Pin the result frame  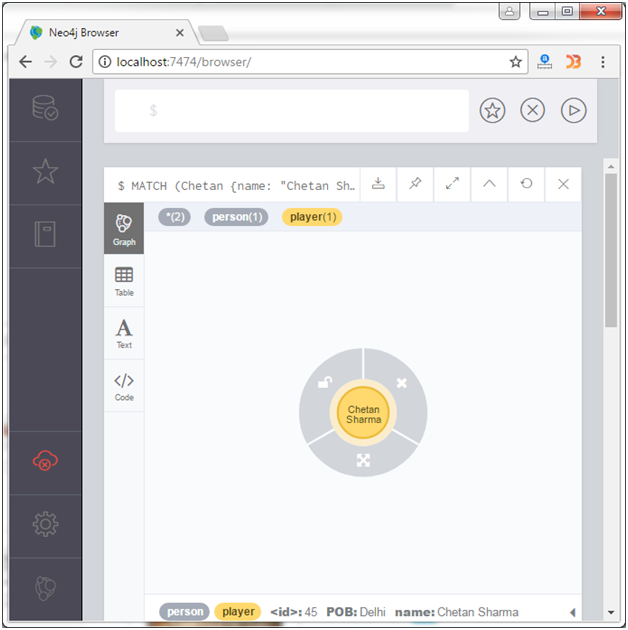coord(415,184)
